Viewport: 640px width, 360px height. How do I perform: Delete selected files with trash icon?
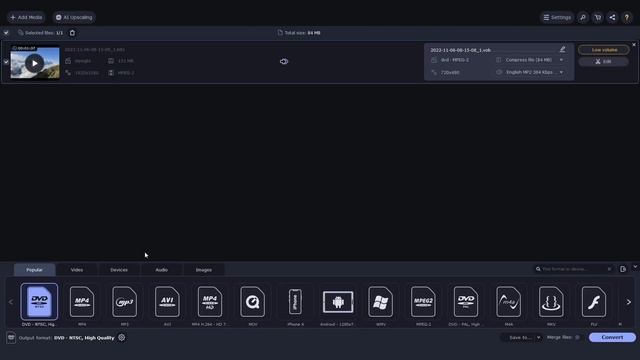[x=72, y=33]
